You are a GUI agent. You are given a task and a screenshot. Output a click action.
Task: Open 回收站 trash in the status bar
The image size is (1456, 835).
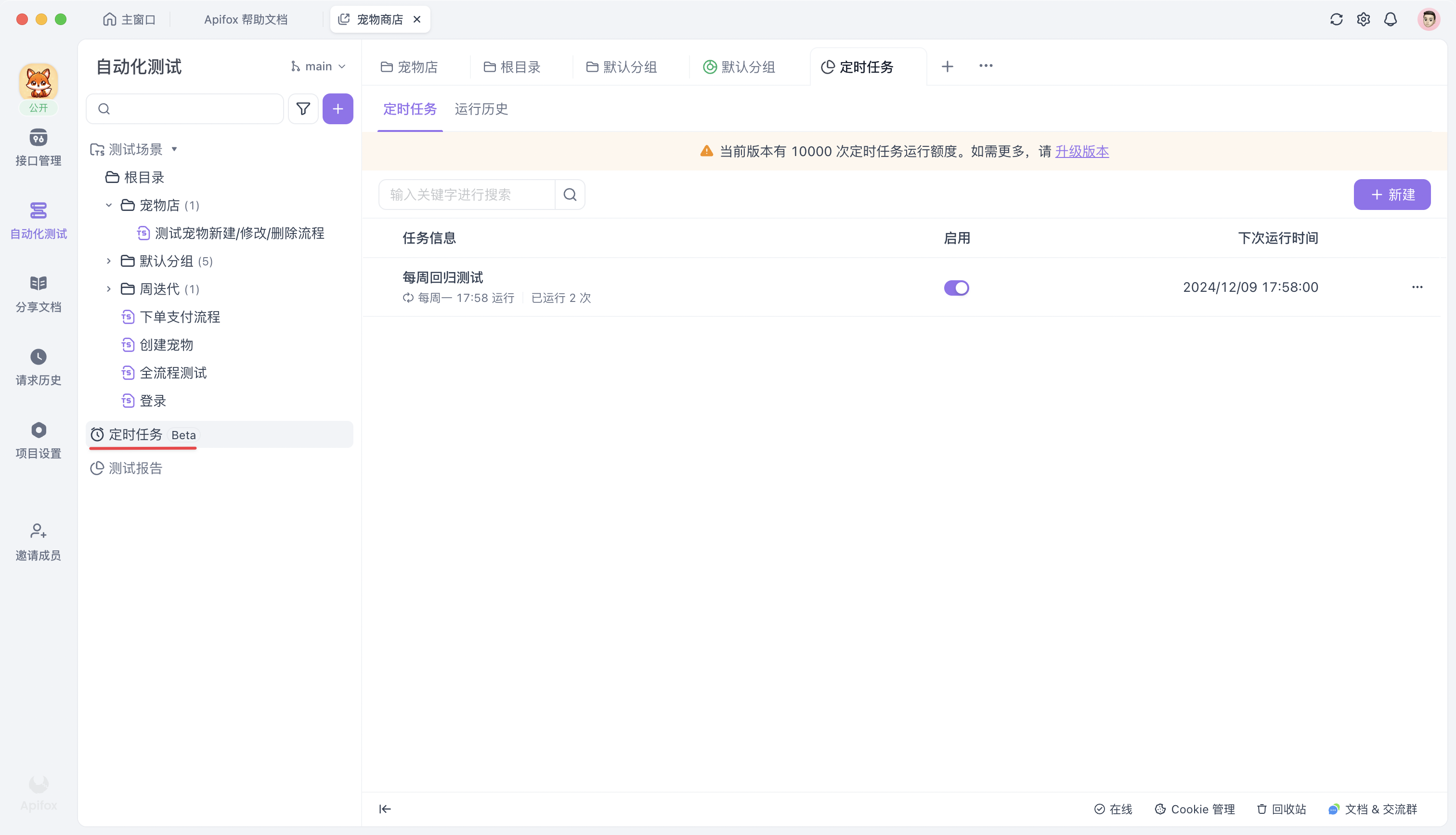(x=1281, y=809)
